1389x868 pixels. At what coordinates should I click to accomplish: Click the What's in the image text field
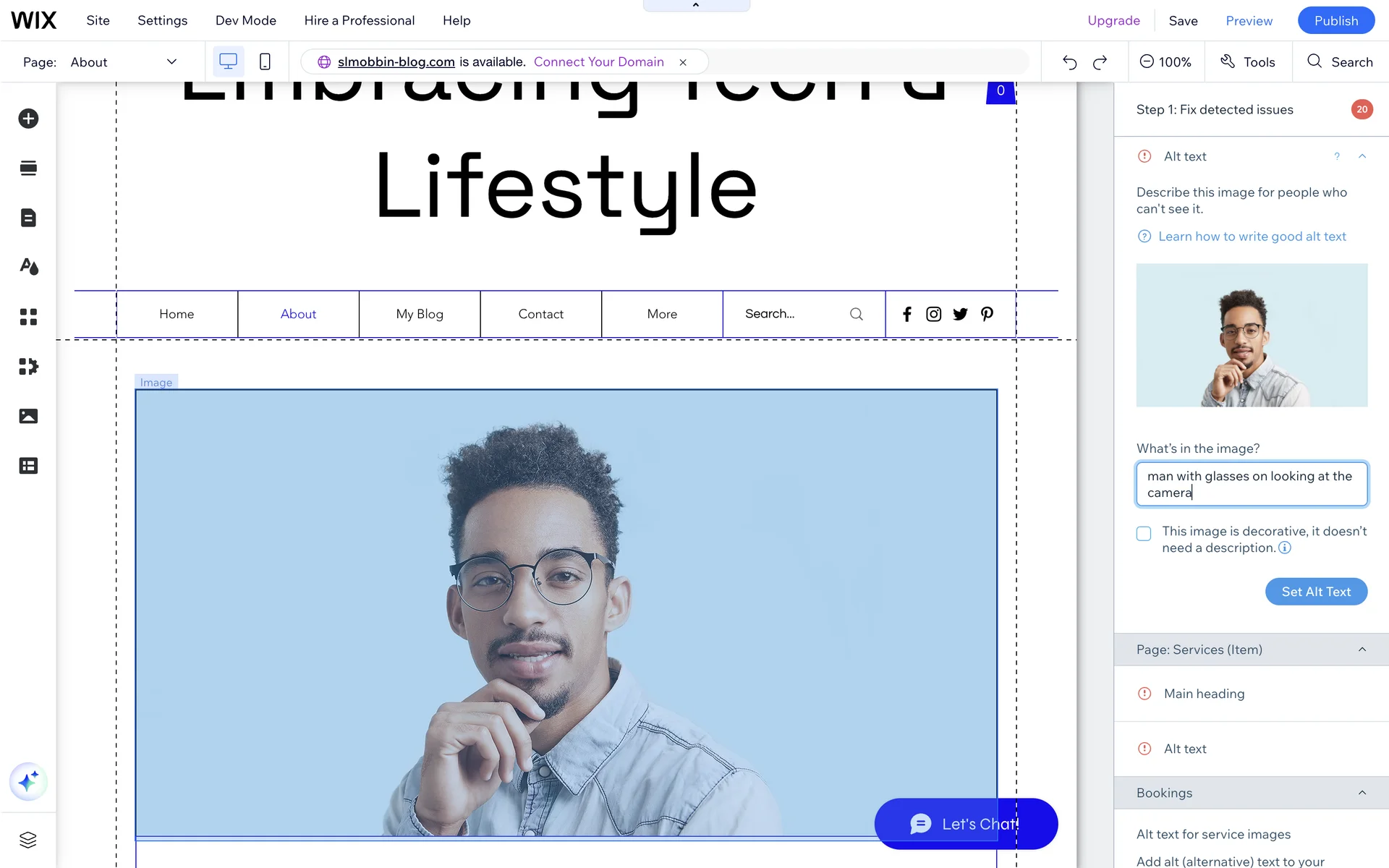pyautogui.click(x=1251, y=484)
